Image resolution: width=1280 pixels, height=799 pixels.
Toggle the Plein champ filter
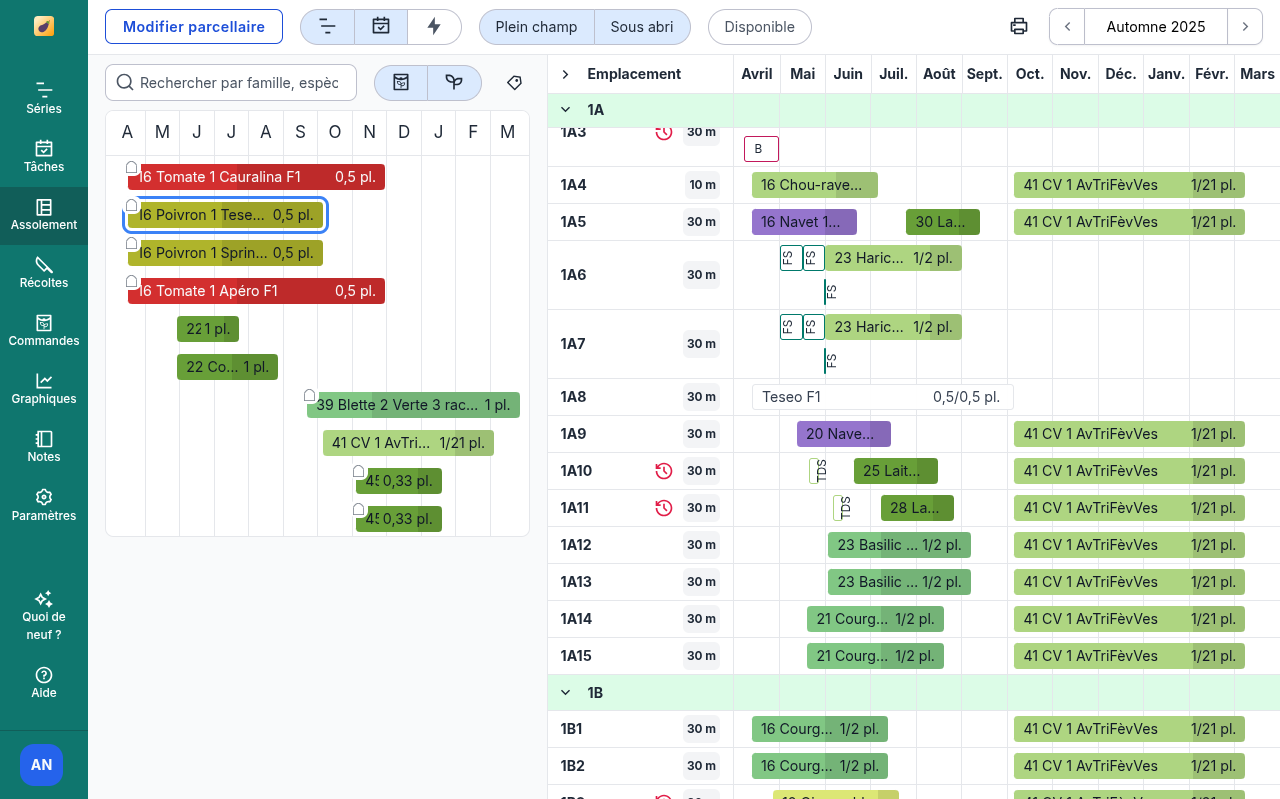point(536,27)
